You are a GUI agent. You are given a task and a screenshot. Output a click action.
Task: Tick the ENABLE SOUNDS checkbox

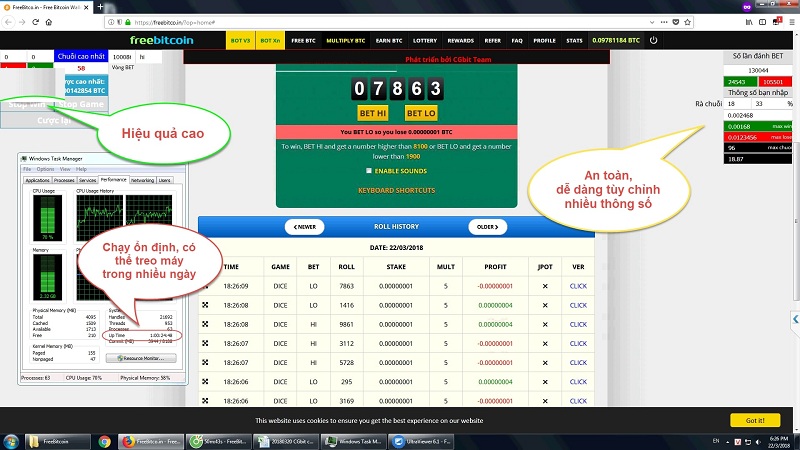coord(368,170)
